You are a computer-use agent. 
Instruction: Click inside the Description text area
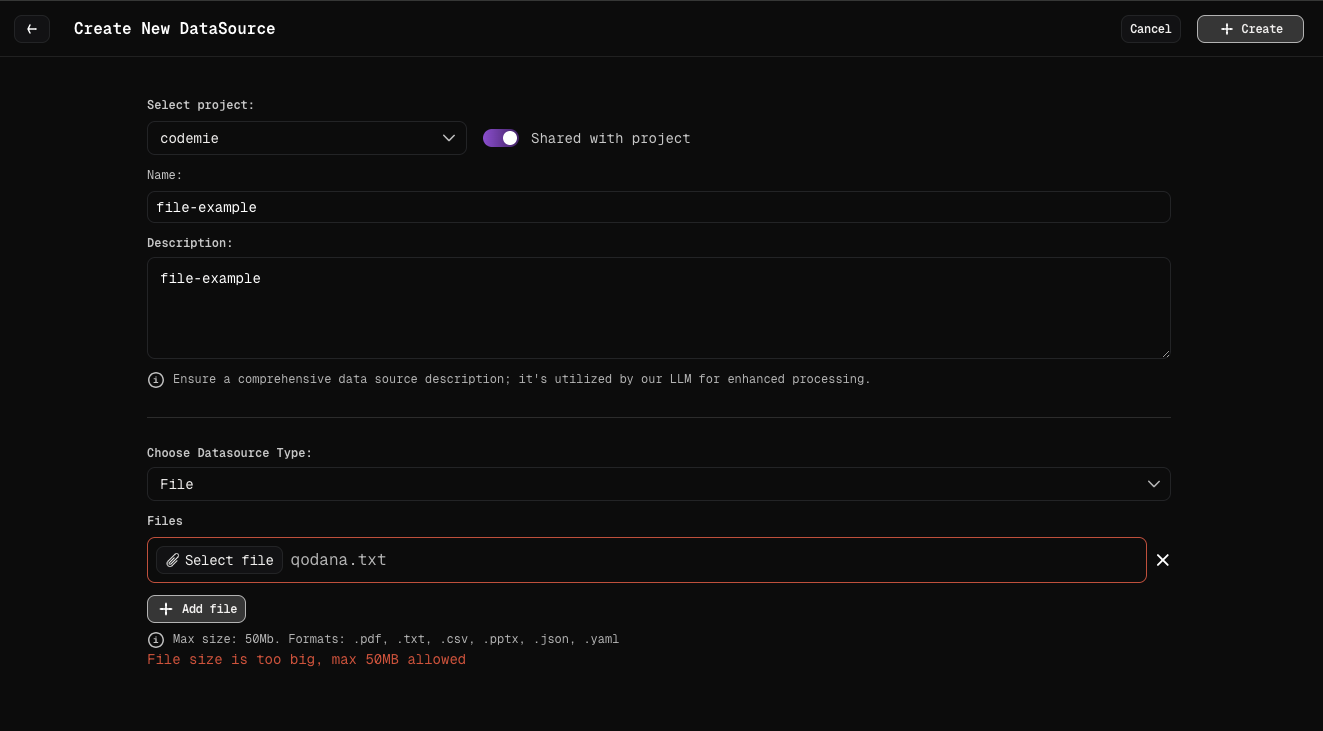coord(658,308)
